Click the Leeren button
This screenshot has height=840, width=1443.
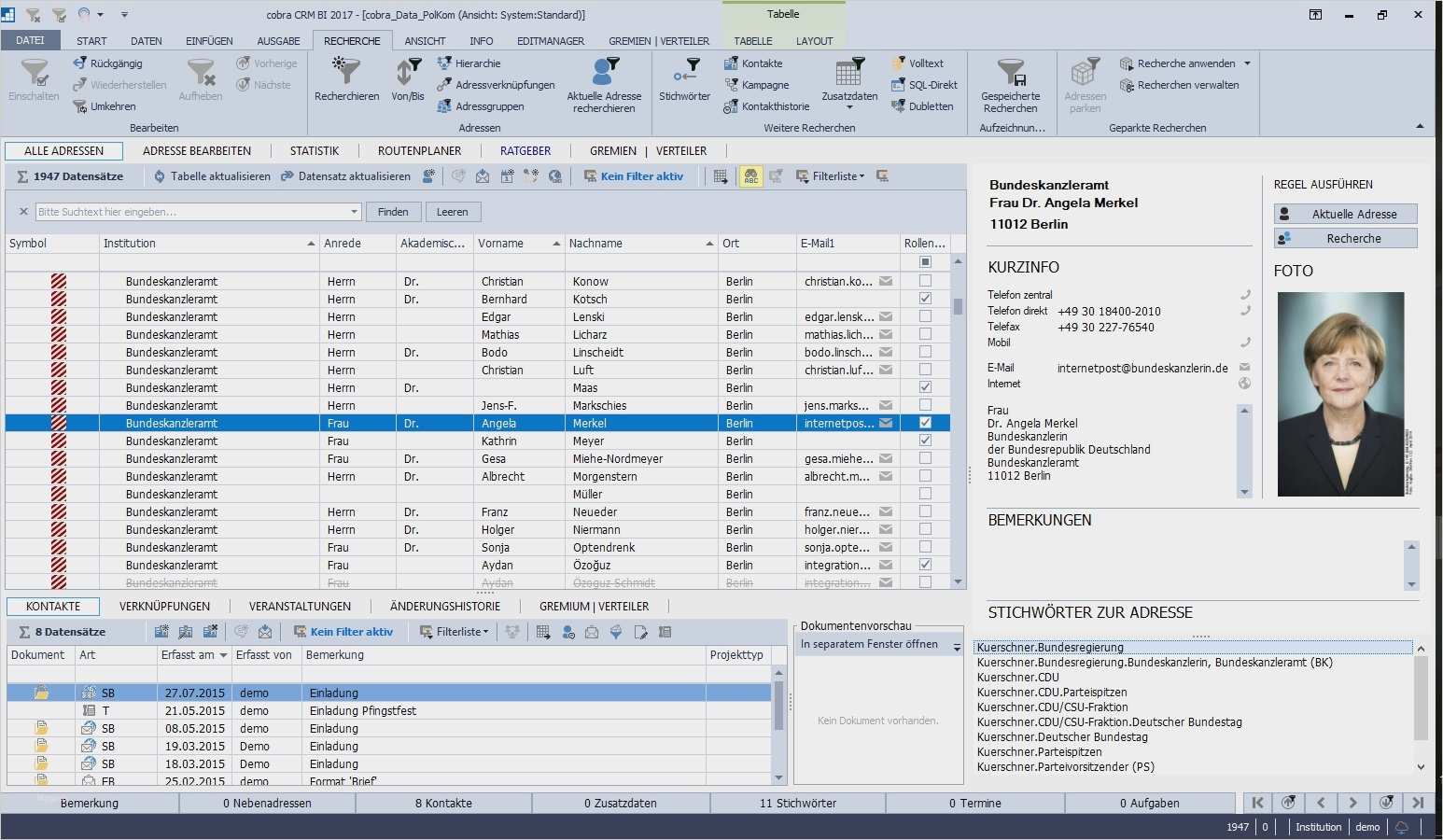453,212
